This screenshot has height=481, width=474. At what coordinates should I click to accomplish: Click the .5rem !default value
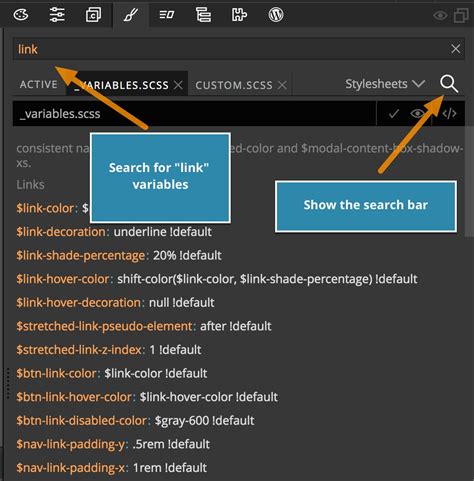coord(171,444)
